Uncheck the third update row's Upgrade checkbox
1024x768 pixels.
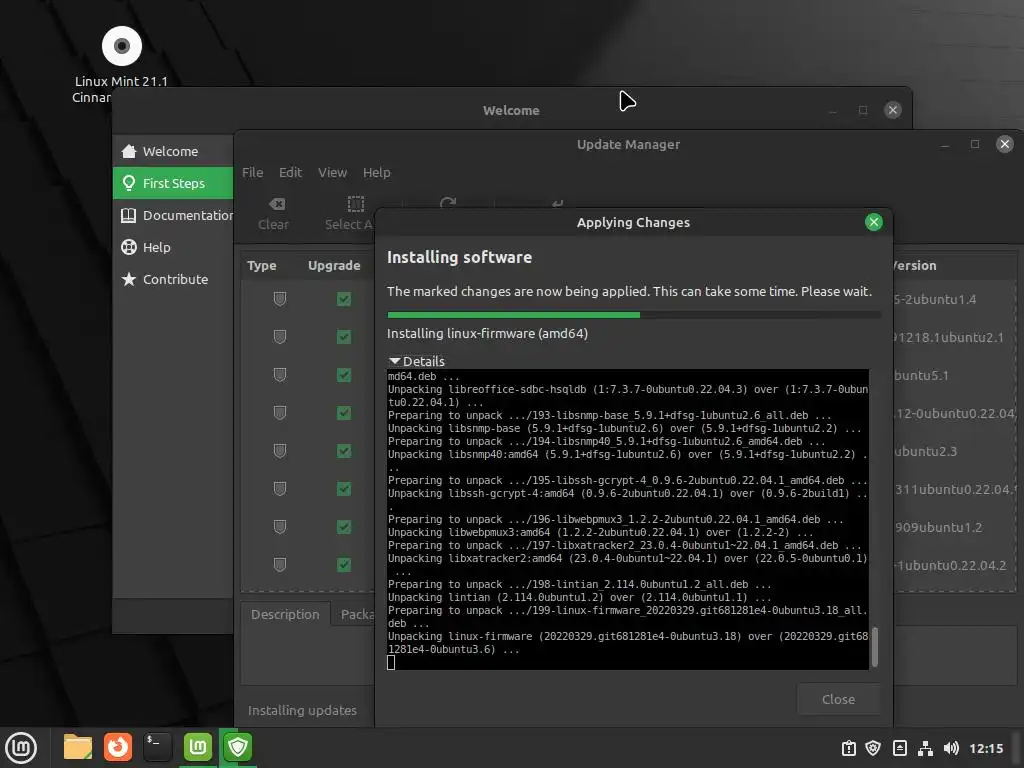coord(344,375)
